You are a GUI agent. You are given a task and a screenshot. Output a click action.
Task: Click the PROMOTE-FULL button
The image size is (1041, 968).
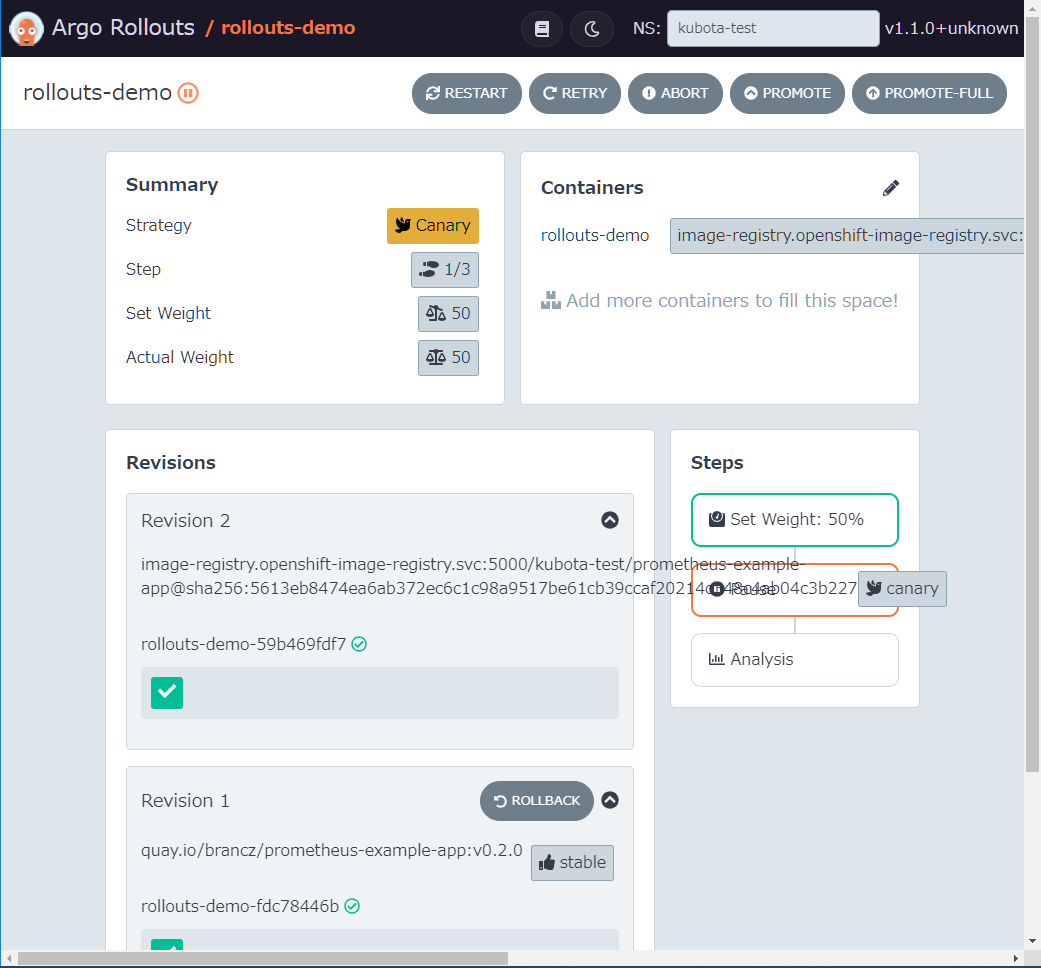(x=929, y=94)
